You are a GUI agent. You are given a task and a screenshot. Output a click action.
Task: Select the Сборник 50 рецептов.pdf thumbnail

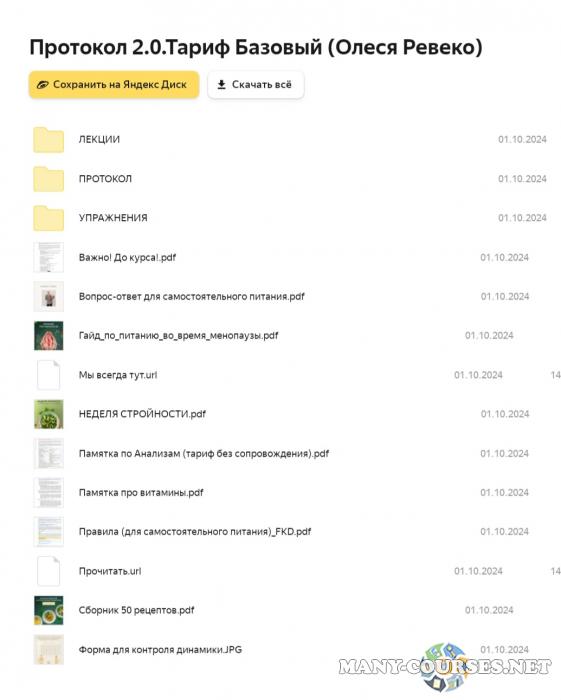49,610
